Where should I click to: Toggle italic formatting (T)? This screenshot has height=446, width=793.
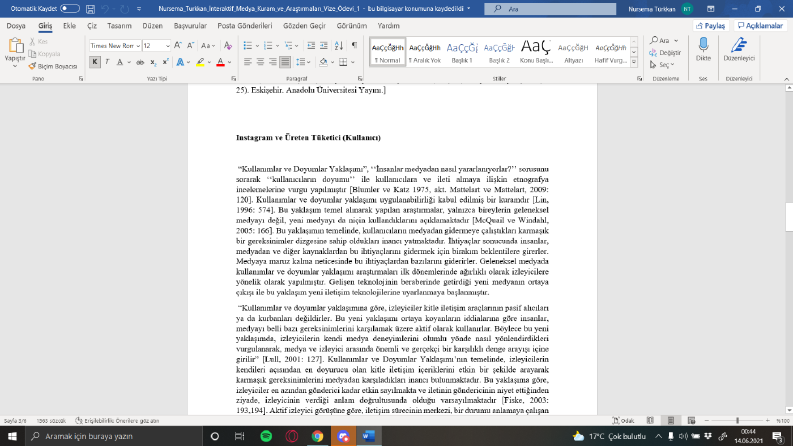click(x=107, y=62)
